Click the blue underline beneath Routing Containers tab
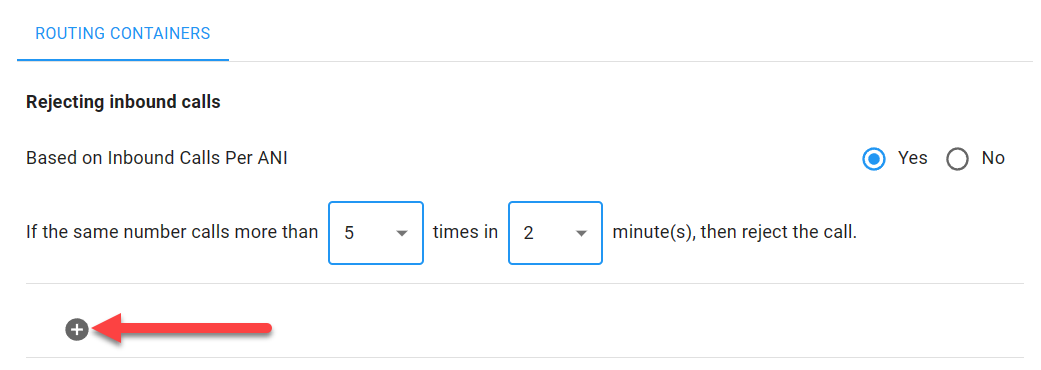The width and height of the screenshot is (1041, 370). point(123,60)
